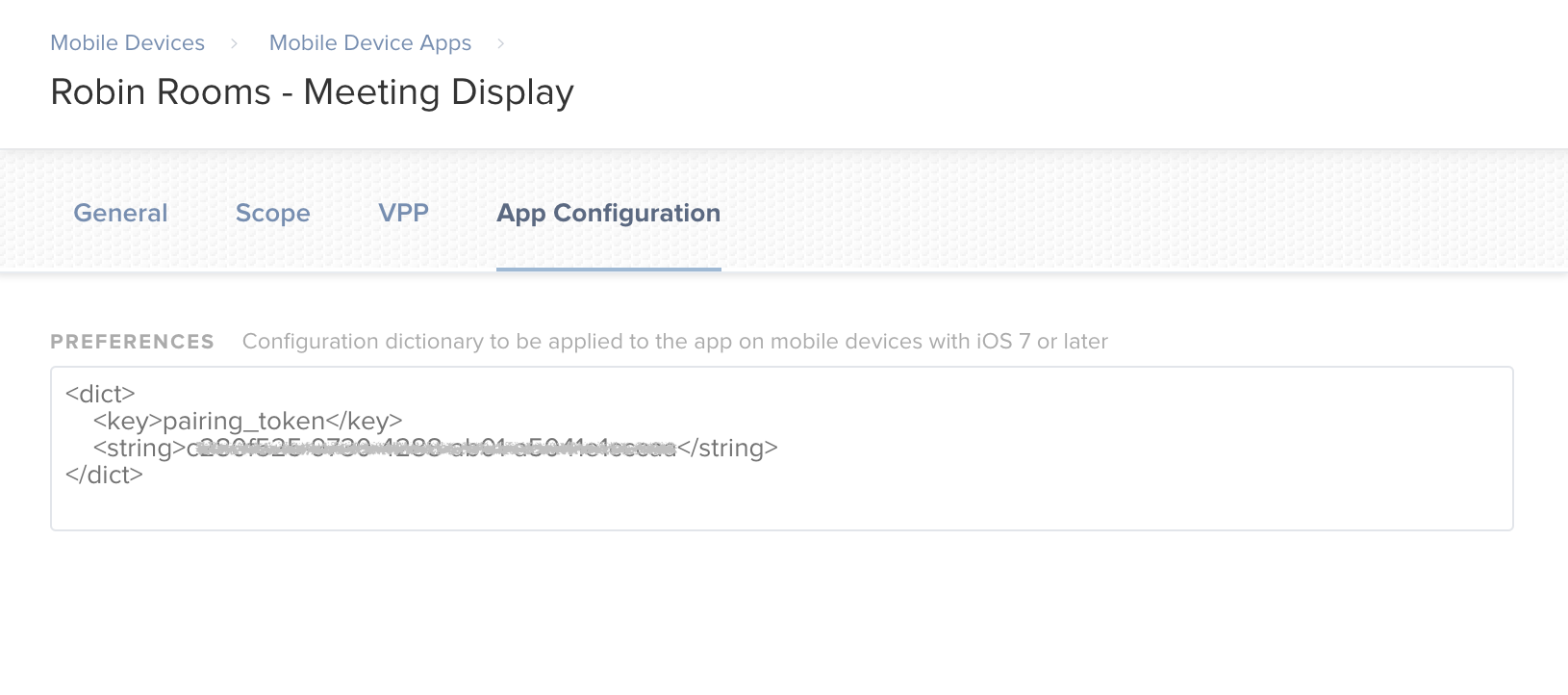Viewport: 1568px width, 695px height.
Task: Switch to the General tab
Action: (x=120, y=213)
